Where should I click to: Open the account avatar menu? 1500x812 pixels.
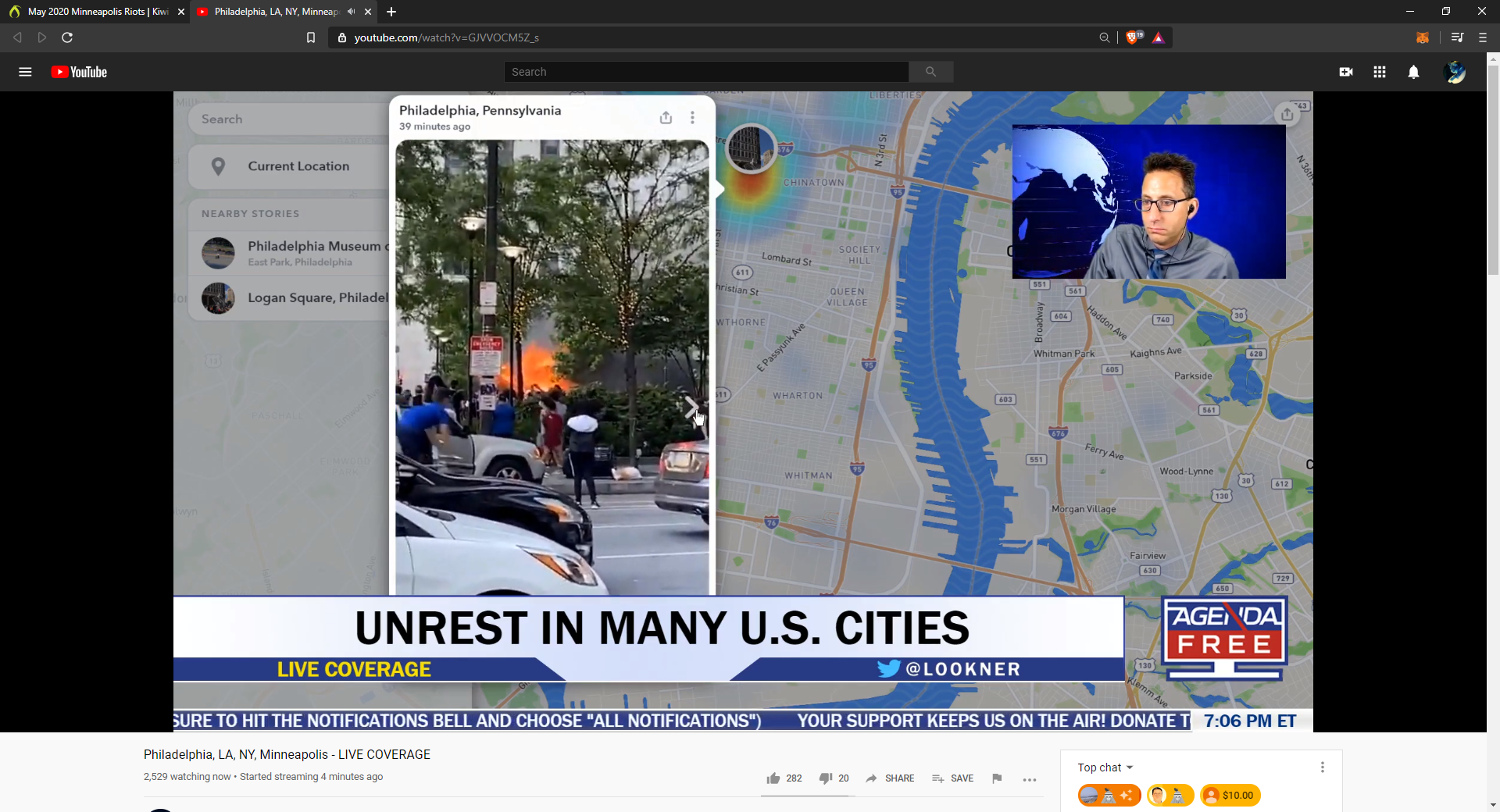1455,72
